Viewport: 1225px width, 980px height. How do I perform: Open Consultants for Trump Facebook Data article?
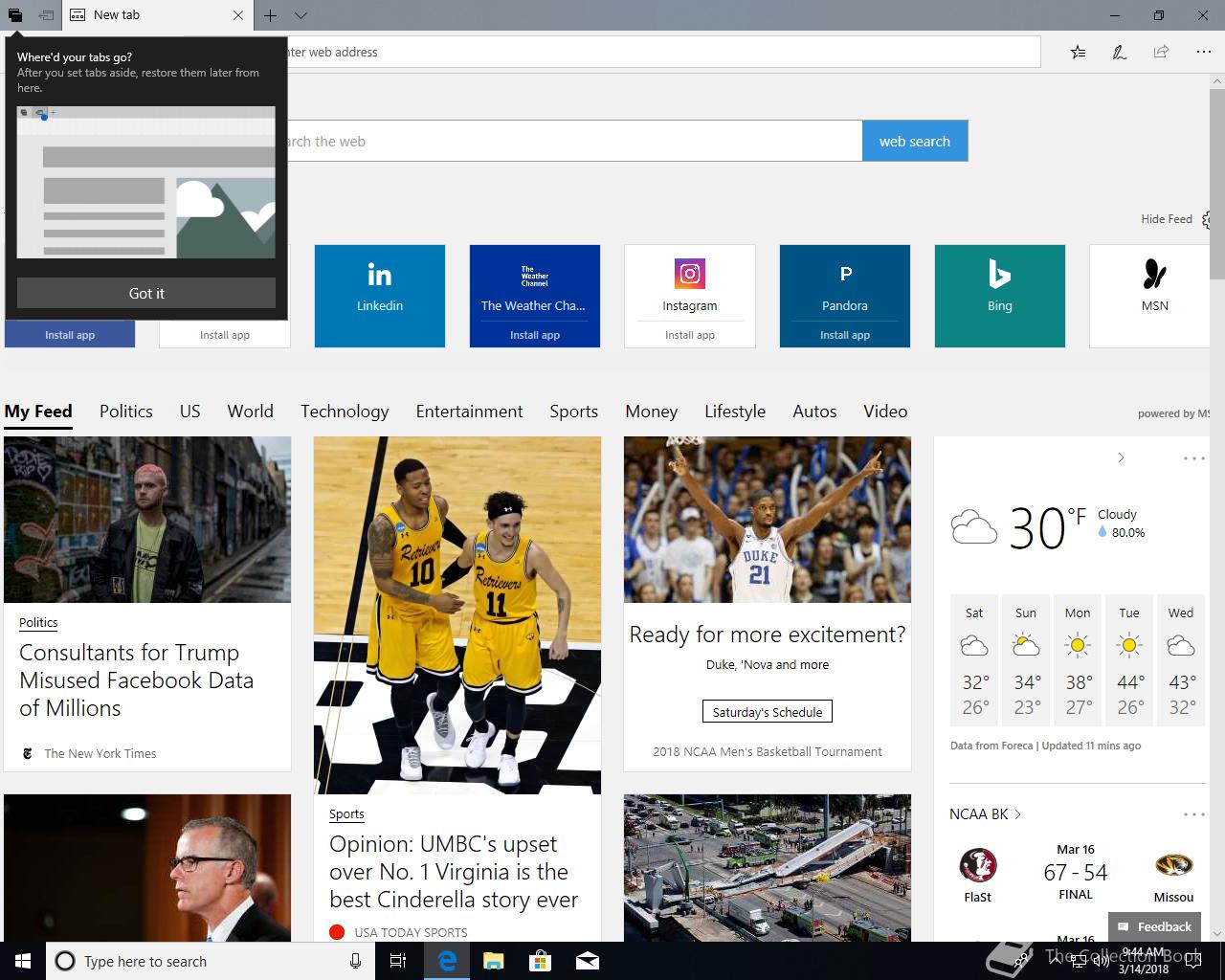click(x=137, y=680)
